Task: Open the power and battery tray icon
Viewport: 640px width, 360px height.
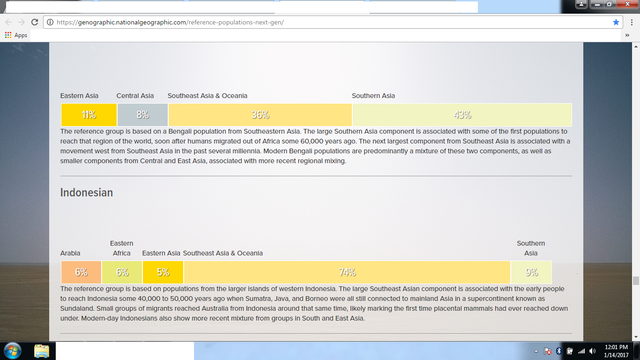Action: (569, 351)
